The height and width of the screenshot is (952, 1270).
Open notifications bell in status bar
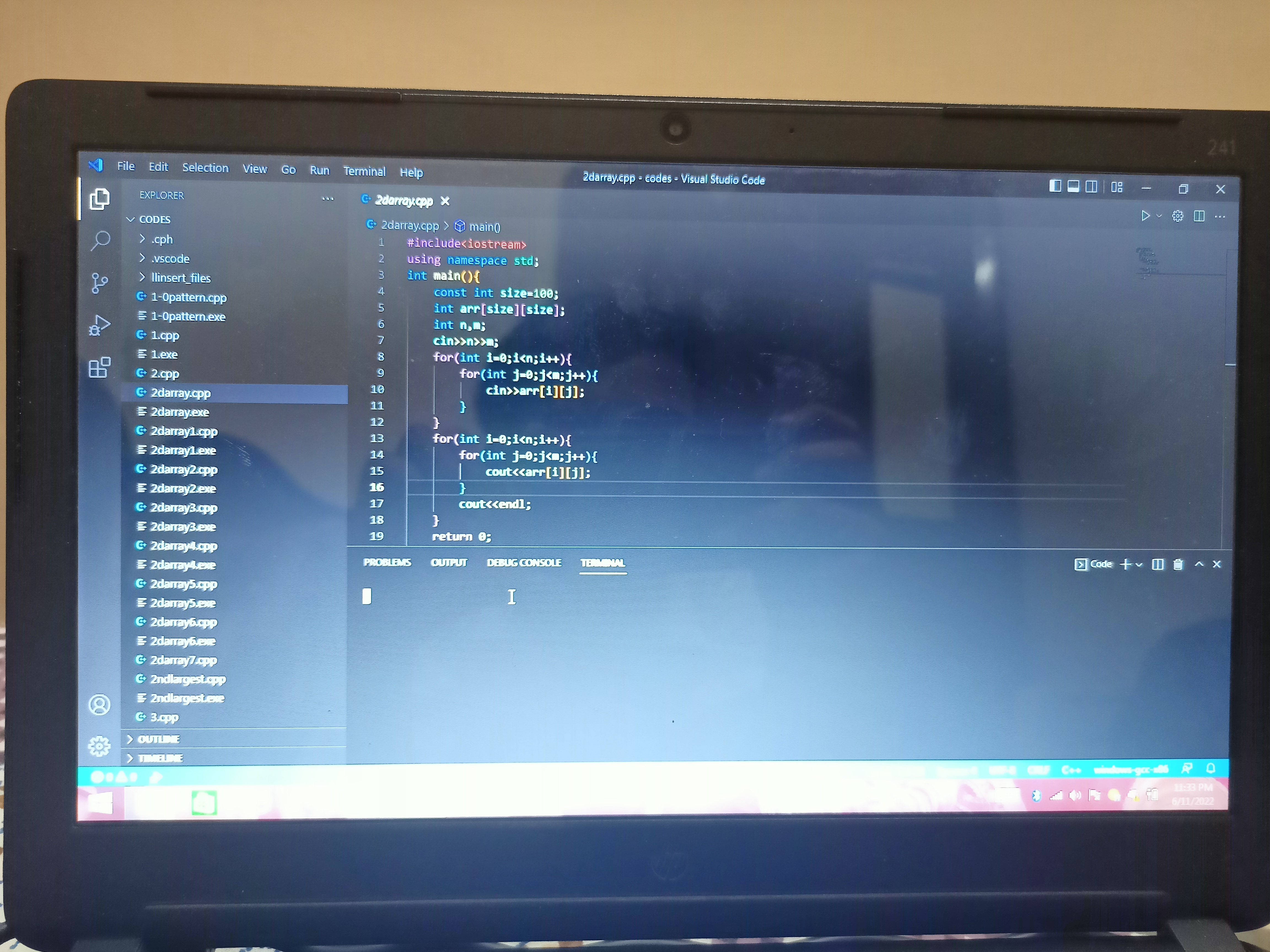pos(1211,768)
